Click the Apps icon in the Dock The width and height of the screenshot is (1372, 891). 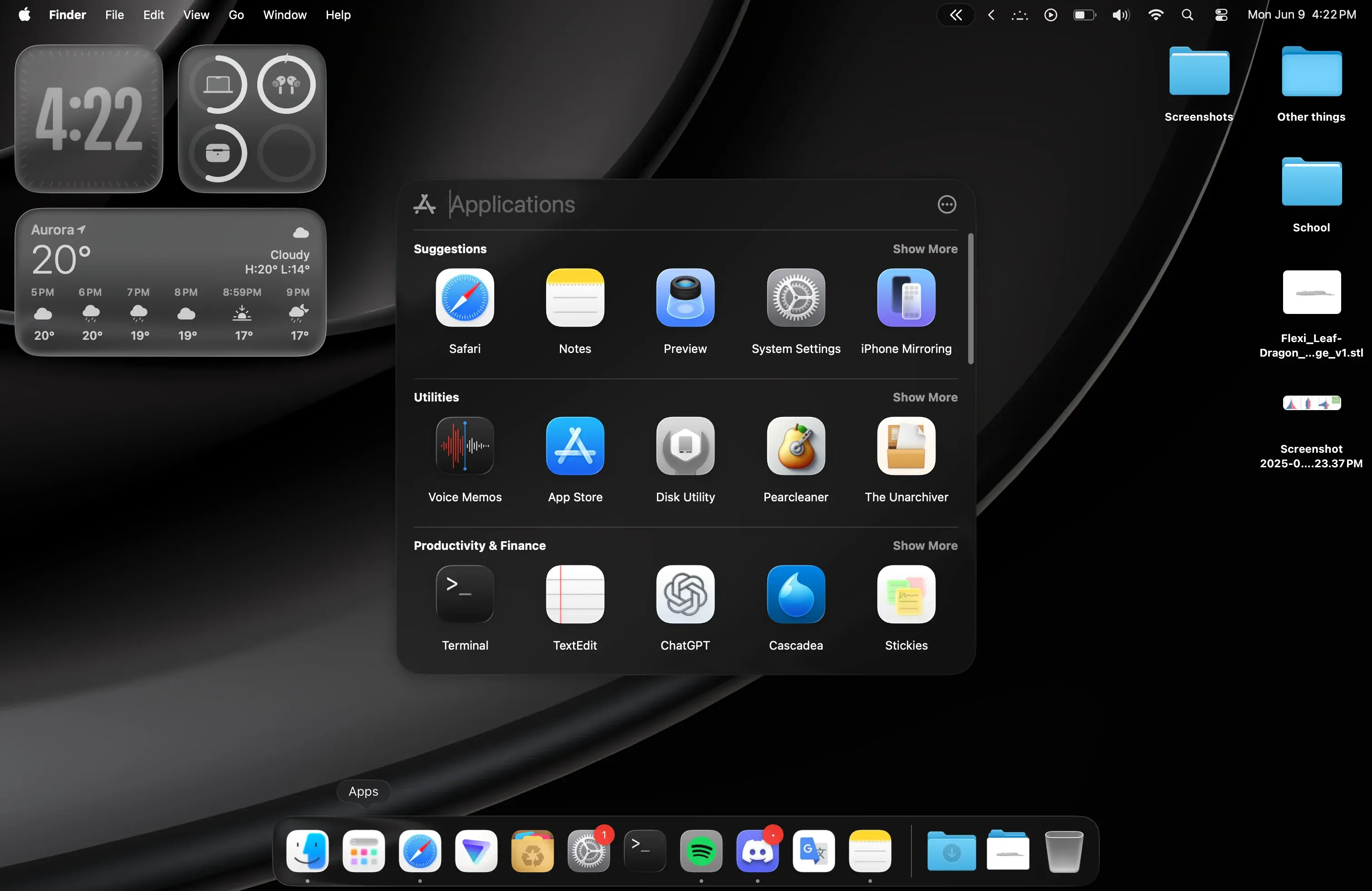tap(364, 851)
